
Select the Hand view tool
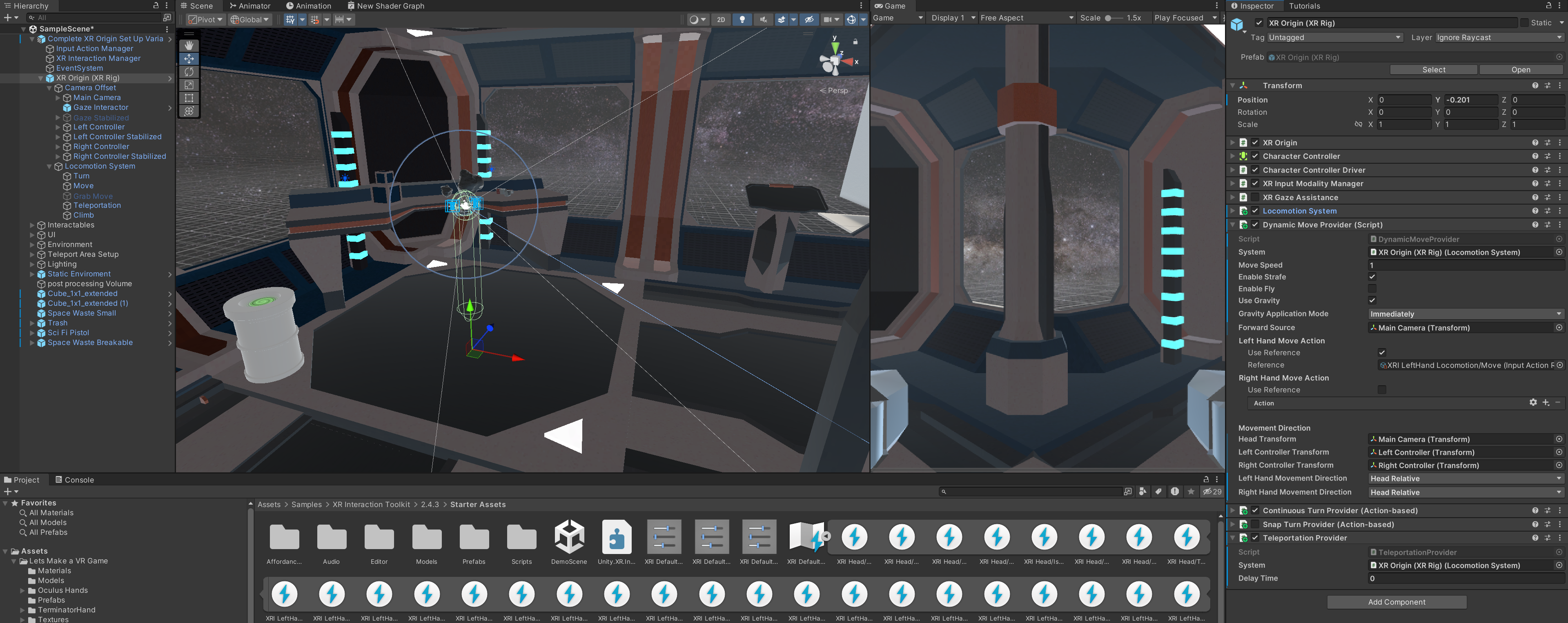(x=189, y=46)
